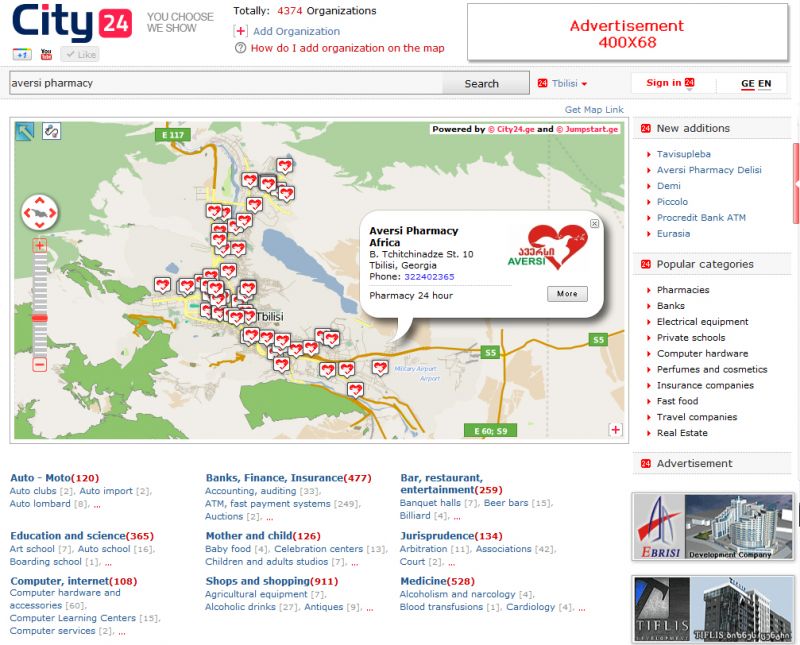Click the help icon about adding organizations
The width and height of the screenshot is (800, 645).
(x=240, y=48)
